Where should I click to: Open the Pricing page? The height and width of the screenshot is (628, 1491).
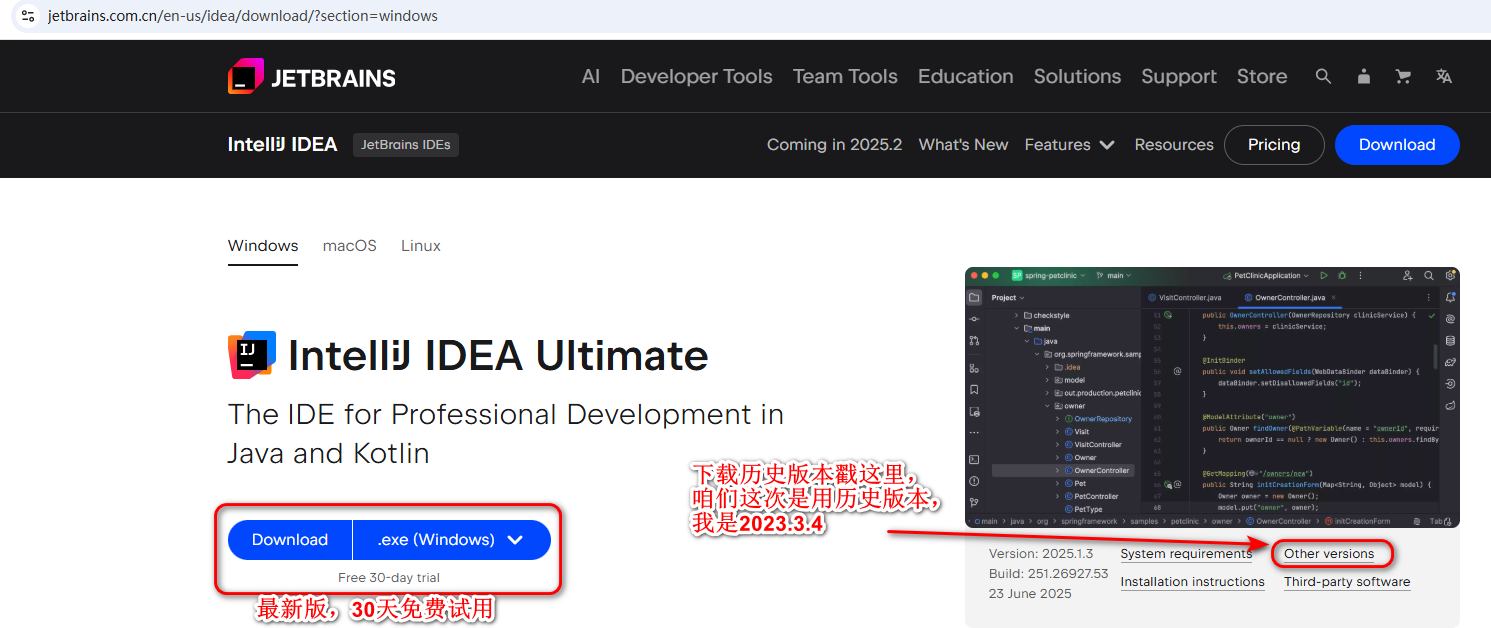click(x=1274, y=145)
